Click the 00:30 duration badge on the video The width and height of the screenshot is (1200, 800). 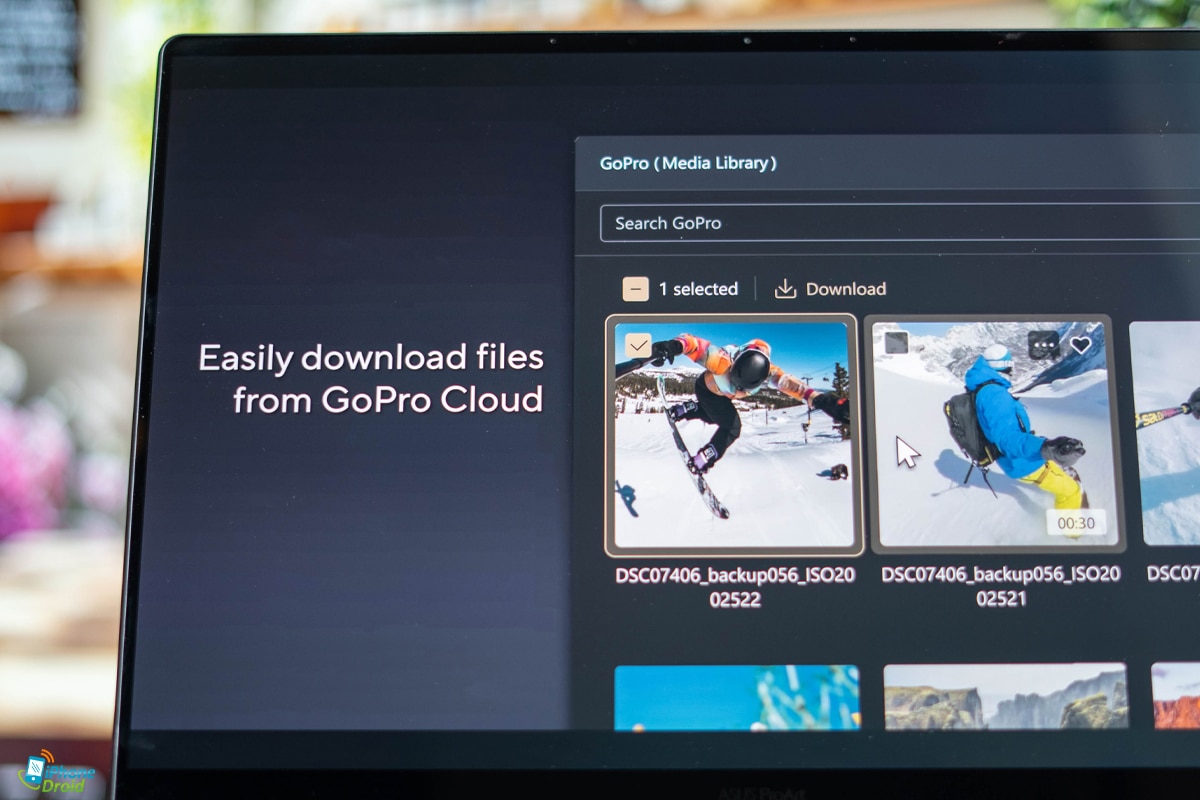point(1076,522)
